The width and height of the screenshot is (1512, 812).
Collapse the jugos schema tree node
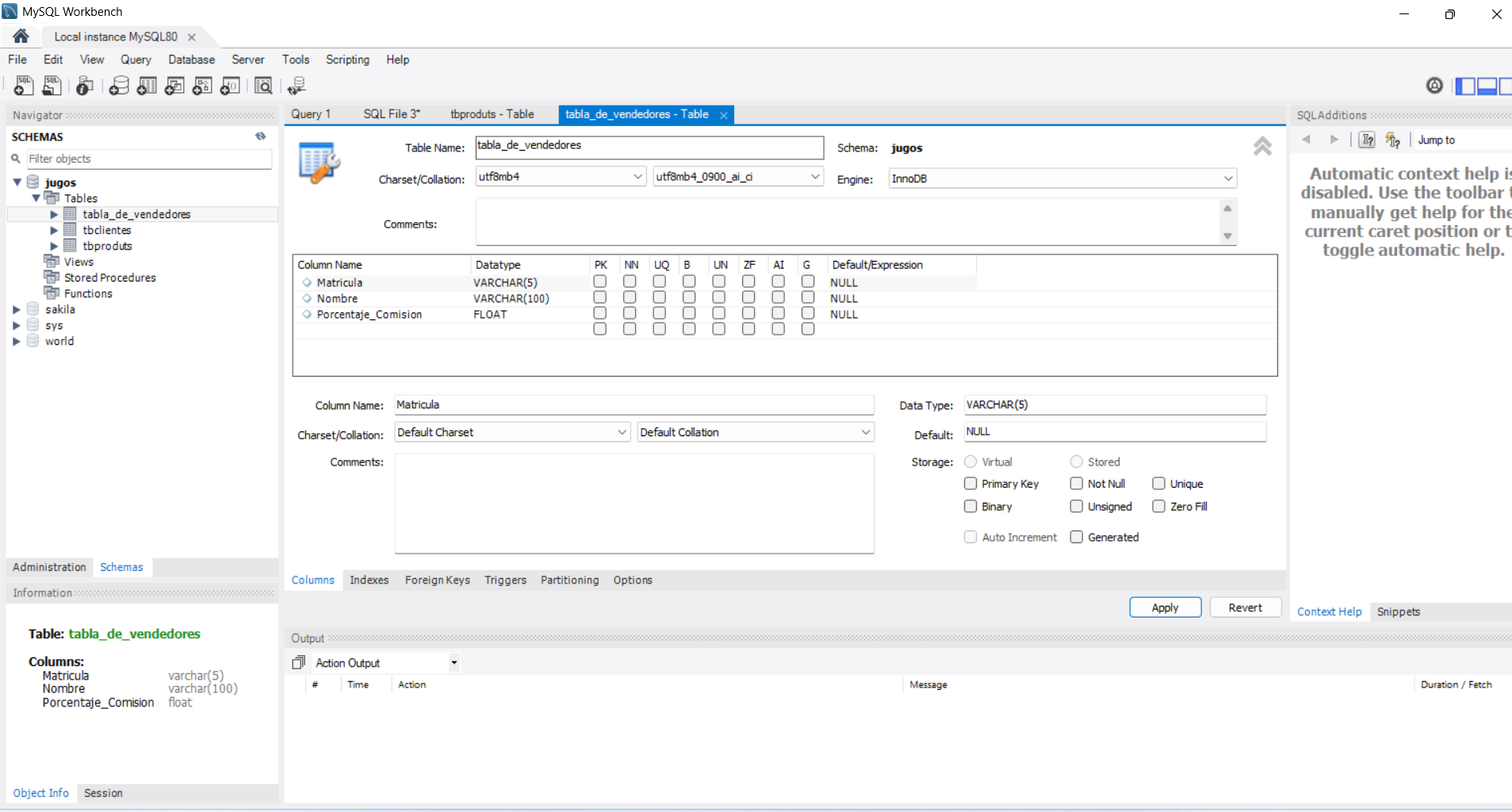tap(17, 182)
